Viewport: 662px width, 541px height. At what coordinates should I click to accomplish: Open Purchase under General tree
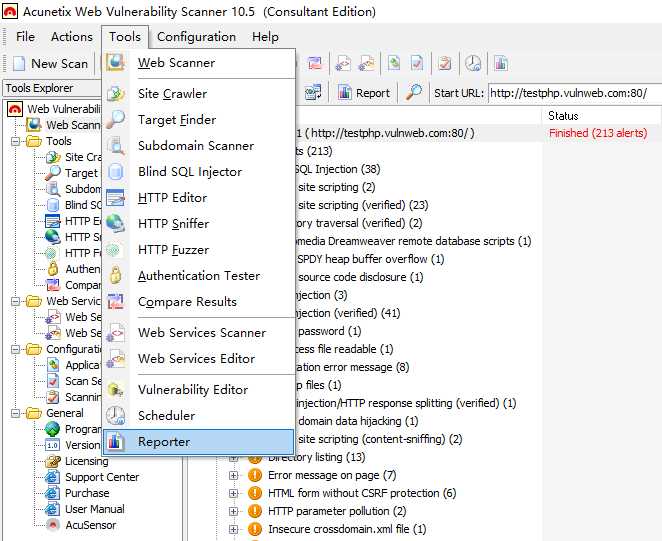(78, 493)
